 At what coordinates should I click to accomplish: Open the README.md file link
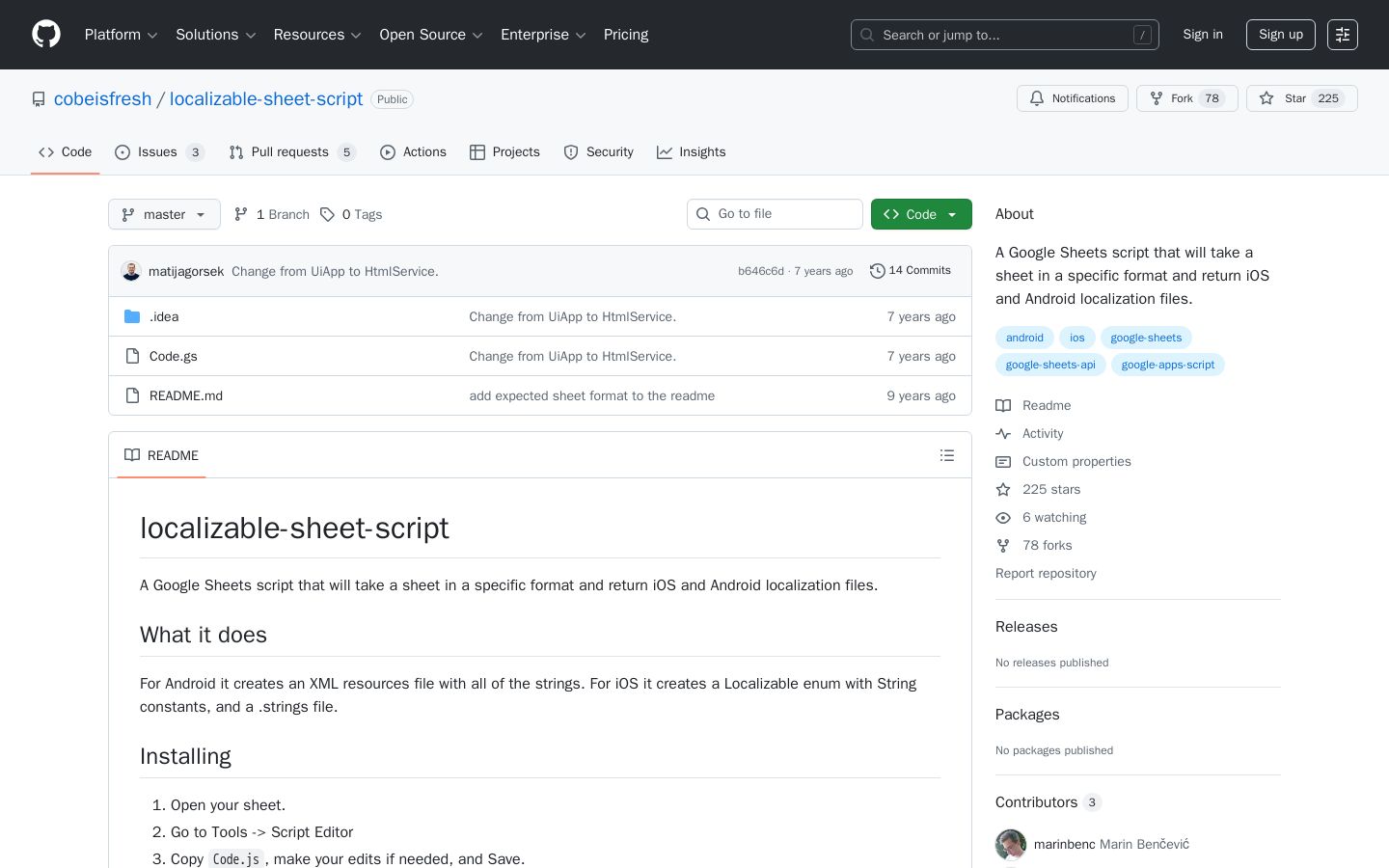(186, 395)
